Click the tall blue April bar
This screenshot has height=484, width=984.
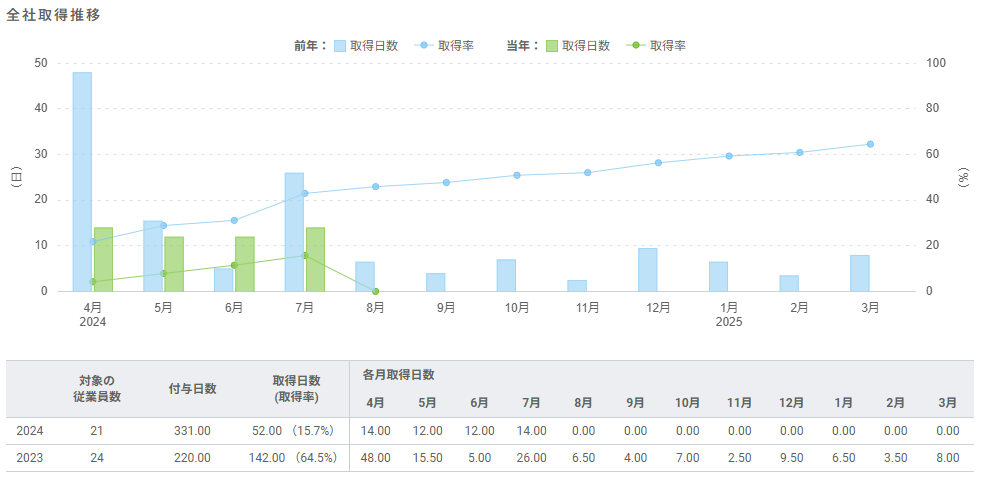[x=82, y=180]
